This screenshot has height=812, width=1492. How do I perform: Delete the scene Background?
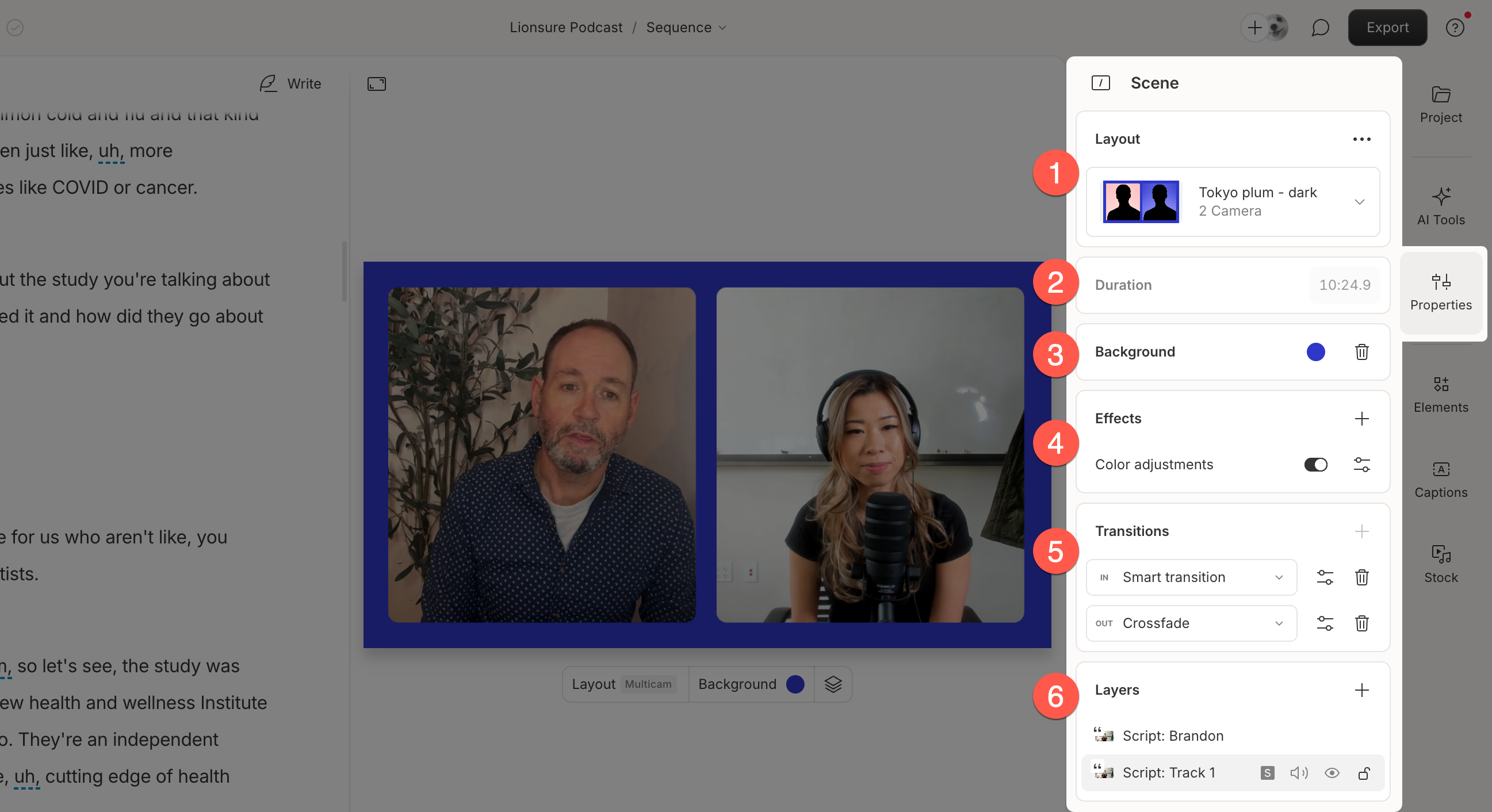pyautogui.click(x=1362, y=352)
